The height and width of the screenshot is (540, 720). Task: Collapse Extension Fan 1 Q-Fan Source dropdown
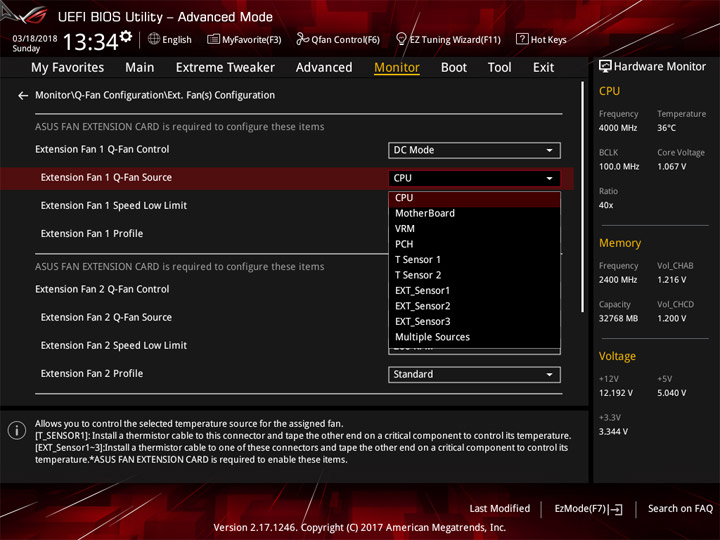(474, 178)
